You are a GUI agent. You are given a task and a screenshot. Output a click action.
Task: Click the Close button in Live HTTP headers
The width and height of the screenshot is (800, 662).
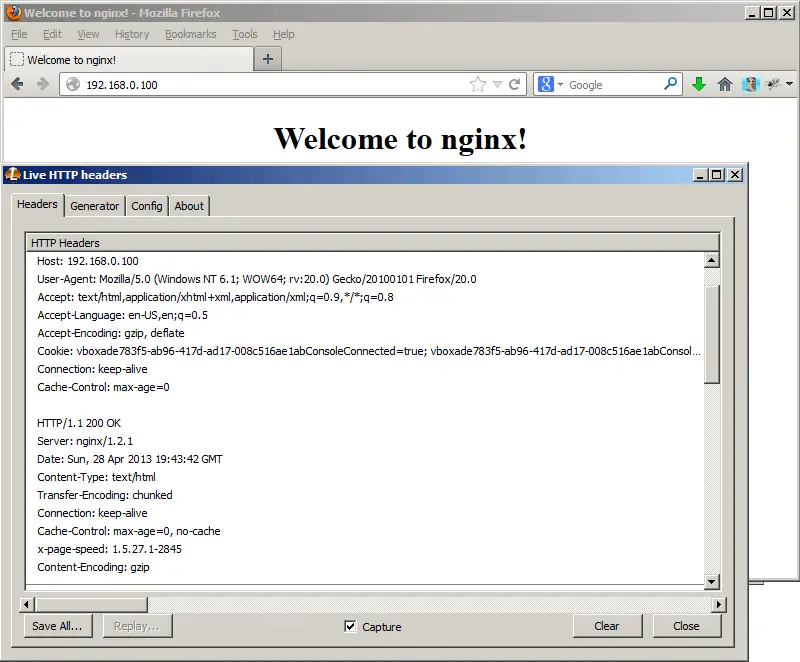tap(687, 626)
